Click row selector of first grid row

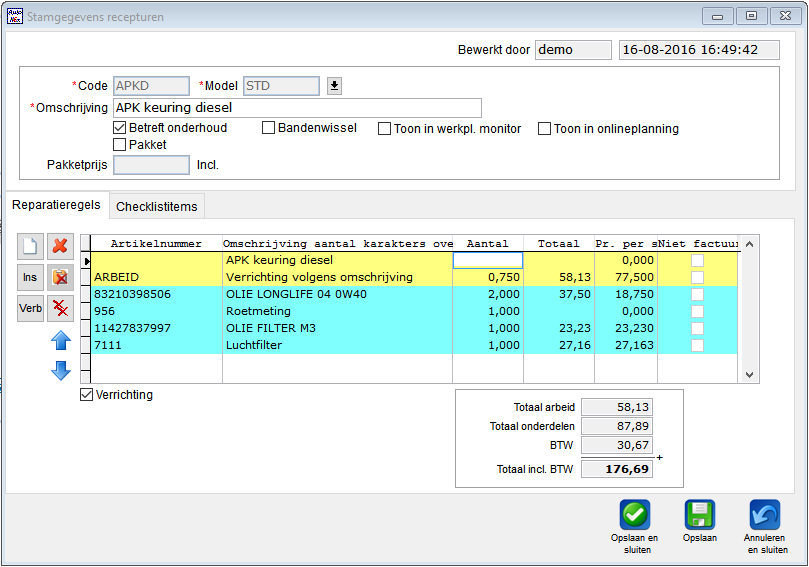tap(86, 261)
